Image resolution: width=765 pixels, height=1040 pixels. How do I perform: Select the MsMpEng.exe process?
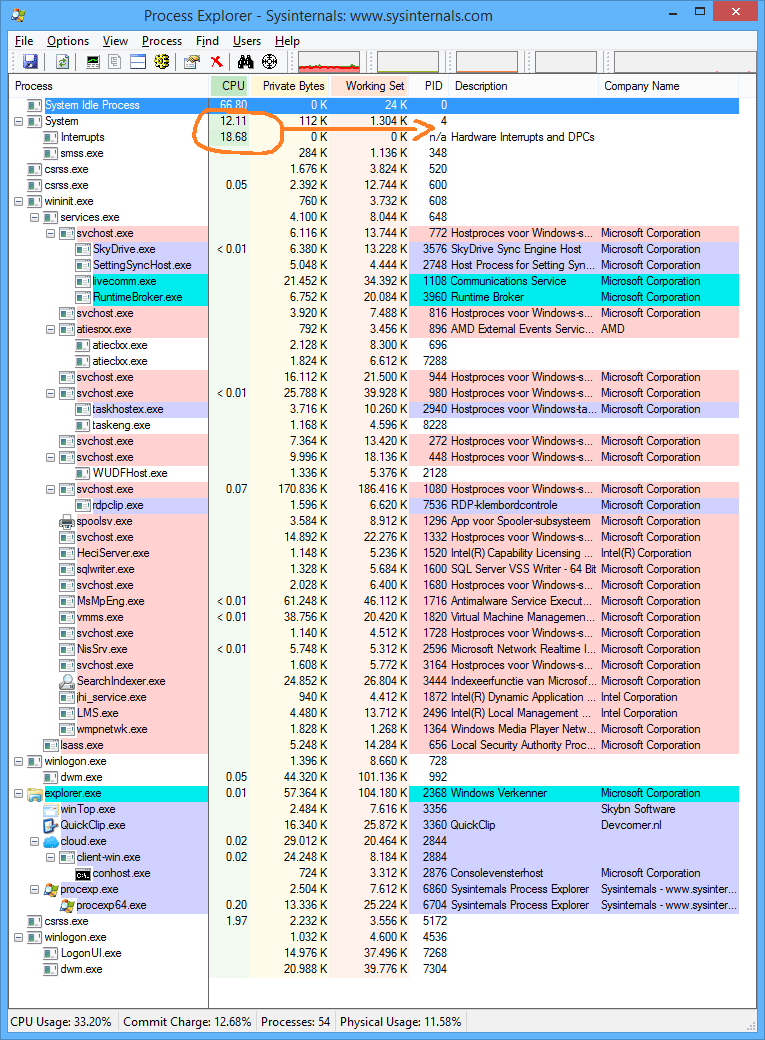click(x=374, y=601)
